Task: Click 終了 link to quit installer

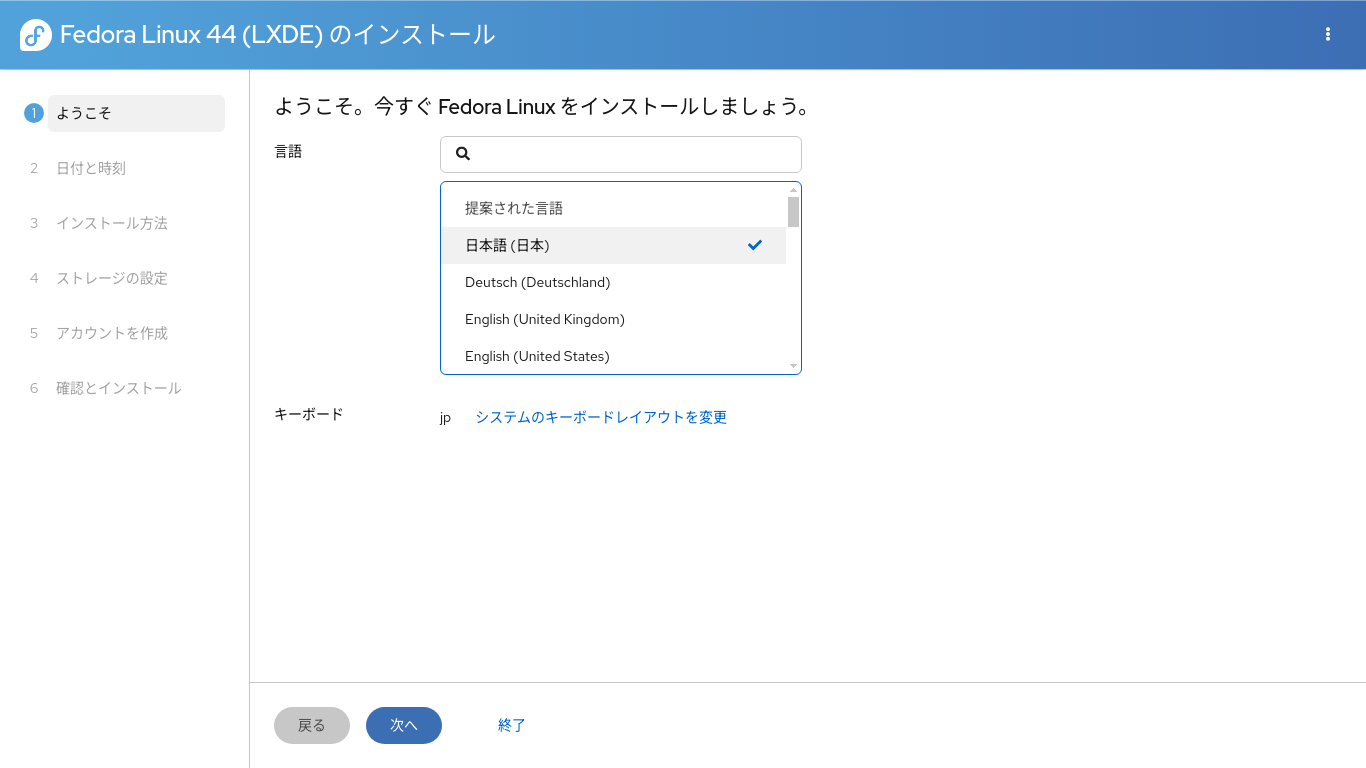Action: 512,725
